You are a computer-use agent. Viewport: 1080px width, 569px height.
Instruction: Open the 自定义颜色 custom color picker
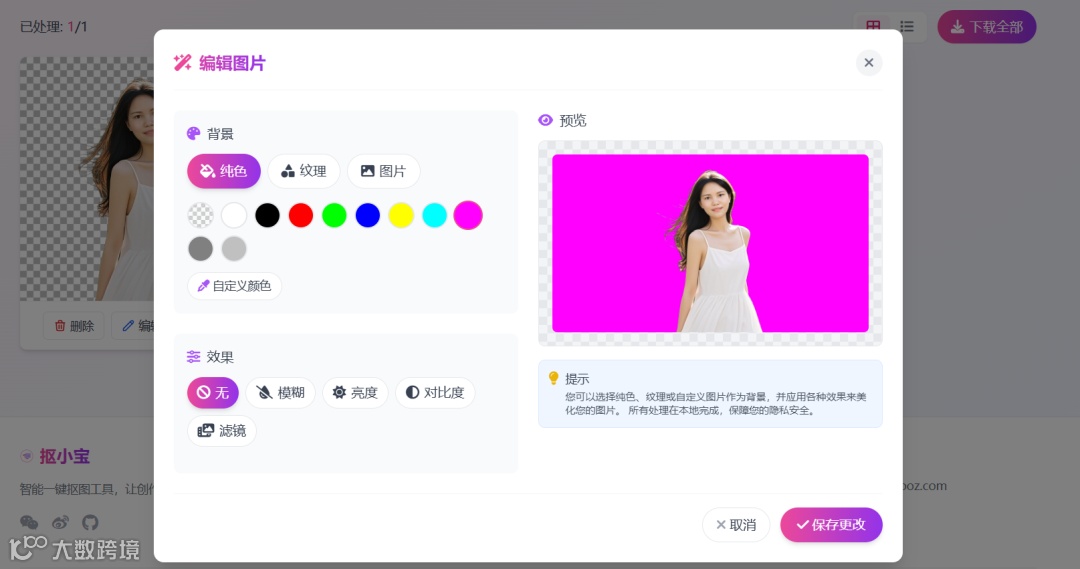click(x=234, y=286)
